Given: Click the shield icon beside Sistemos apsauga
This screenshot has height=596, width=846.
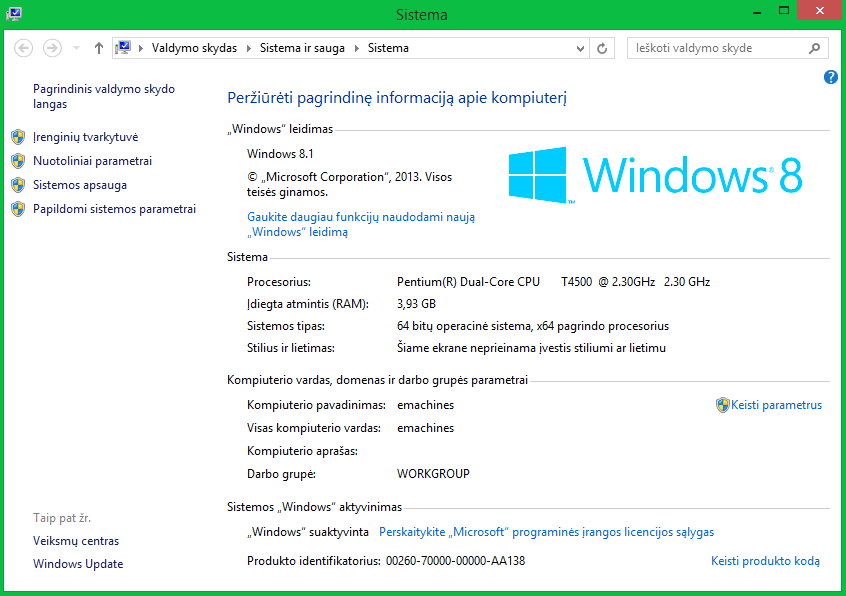Looking at the screenshot, I should (x=18, y=185).
